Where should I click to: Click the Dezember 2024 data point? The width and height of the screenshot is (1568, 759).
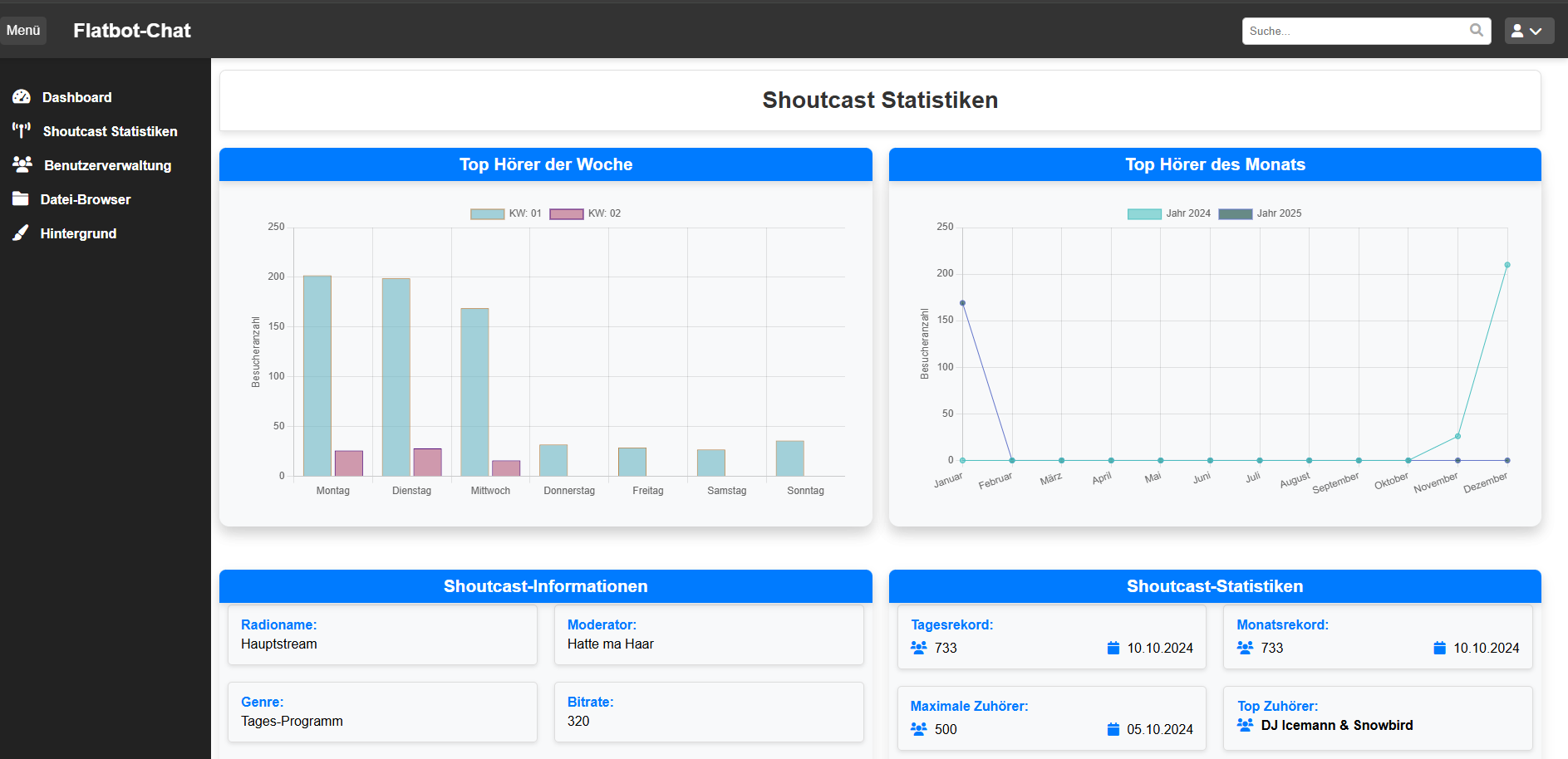coord(1507,265)
